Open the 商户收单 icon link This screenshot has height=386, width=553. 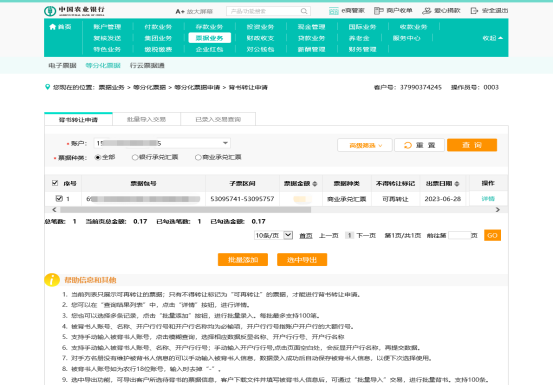(378, 11)
